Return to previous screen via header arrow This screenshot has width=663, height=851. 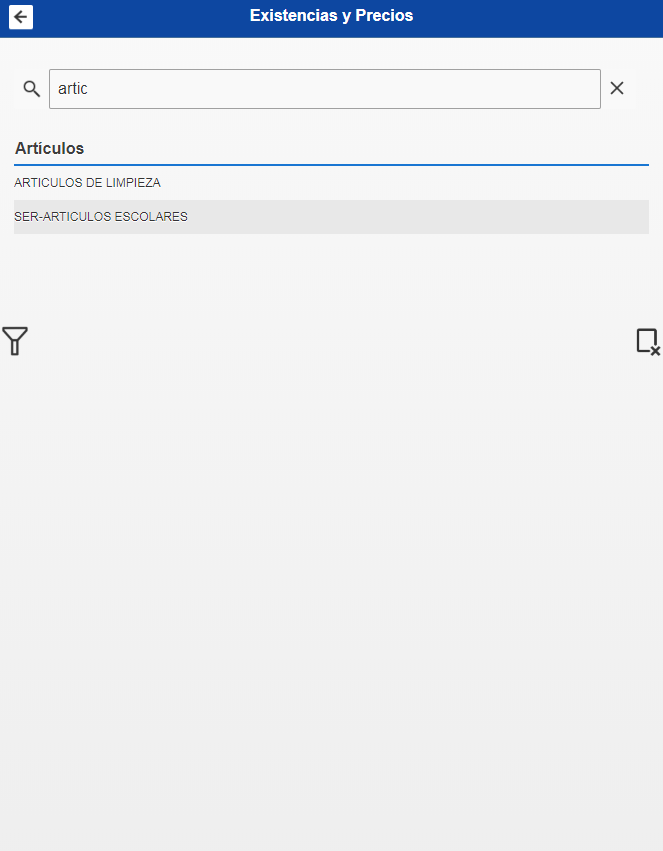coord(21,17)
